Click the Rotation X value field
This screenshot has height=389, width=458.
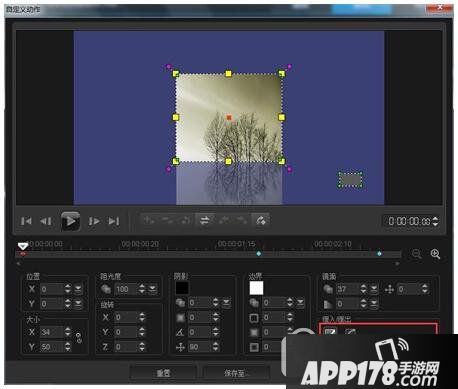point(126,317)
